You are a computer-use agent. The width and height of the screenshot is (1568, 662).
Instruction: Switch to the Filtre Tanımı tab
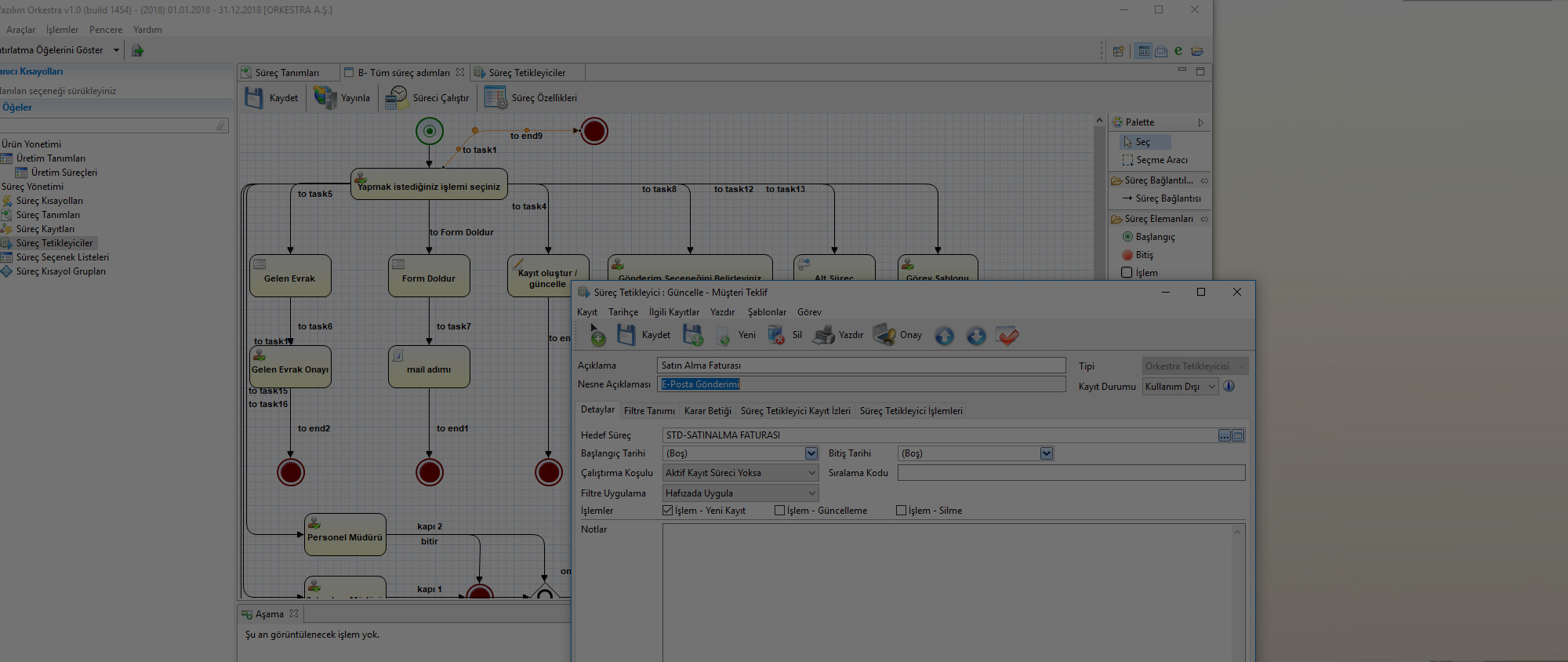[x=649, y=411]
